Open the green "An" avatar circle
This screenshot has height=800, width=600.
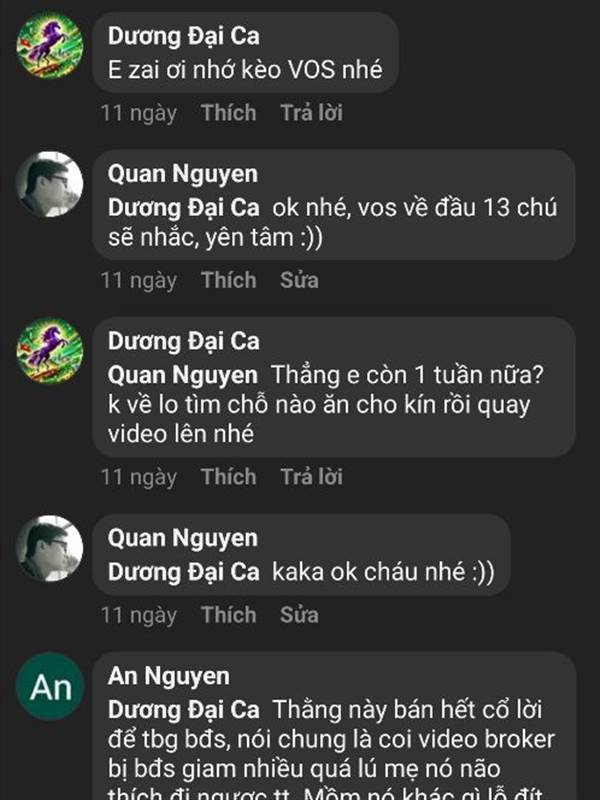click(x=50, y=686)
